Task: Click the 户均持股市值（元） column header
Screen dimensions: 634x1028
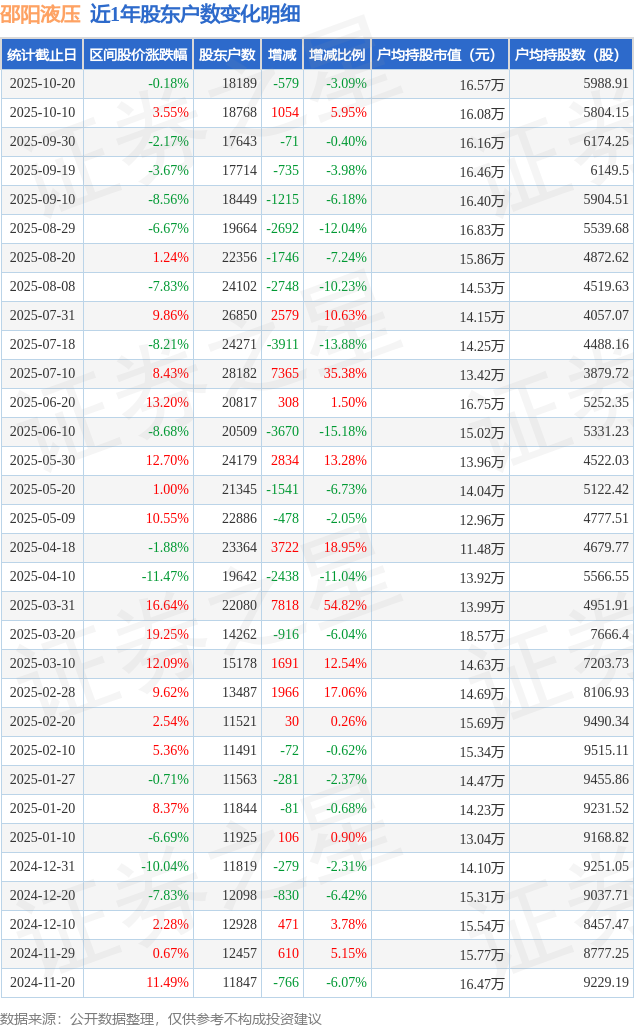Action: click(439, 55)
